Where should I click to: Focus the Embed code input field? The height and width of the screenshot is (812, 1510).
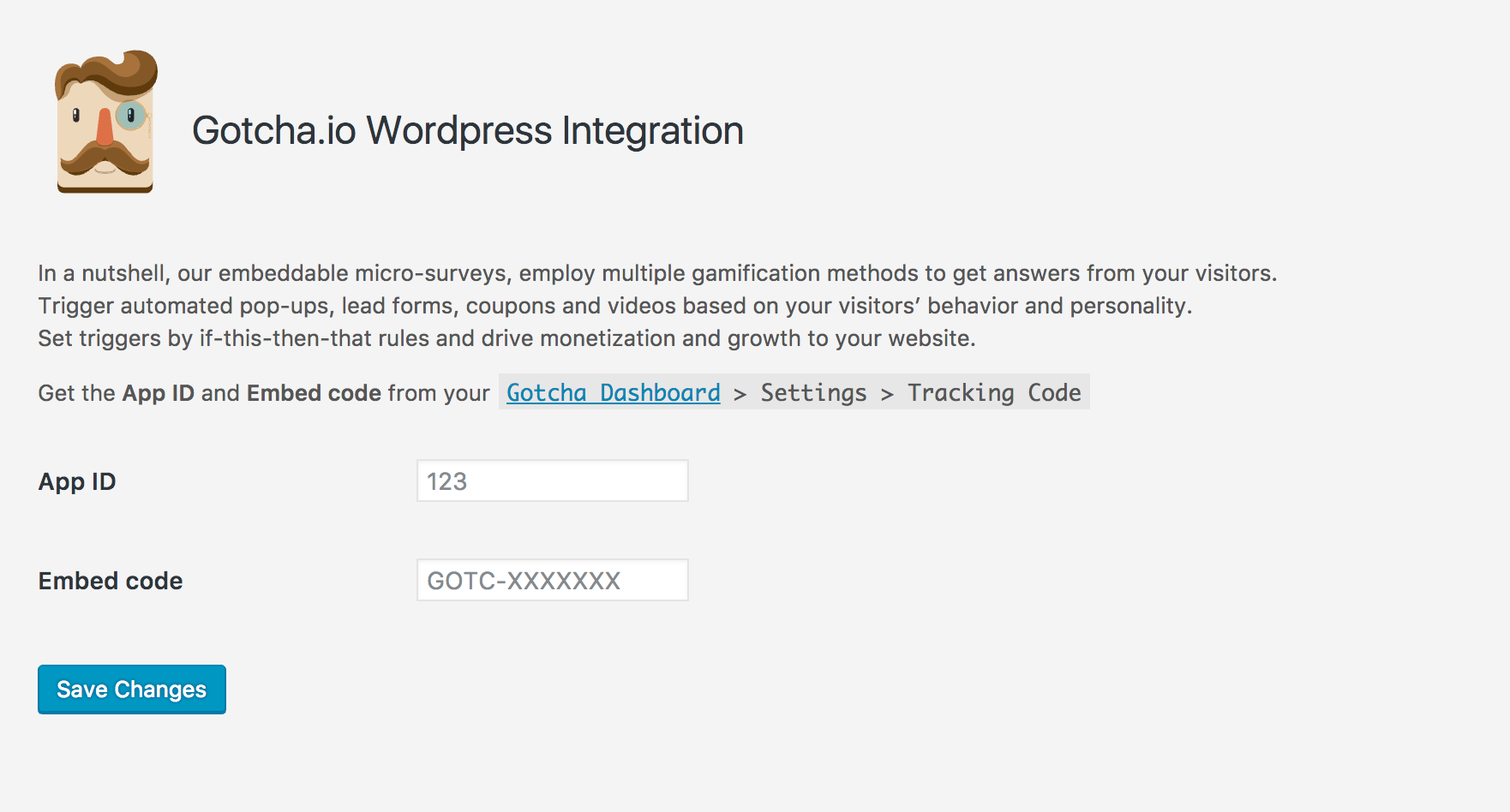click(x=553, y=580)
